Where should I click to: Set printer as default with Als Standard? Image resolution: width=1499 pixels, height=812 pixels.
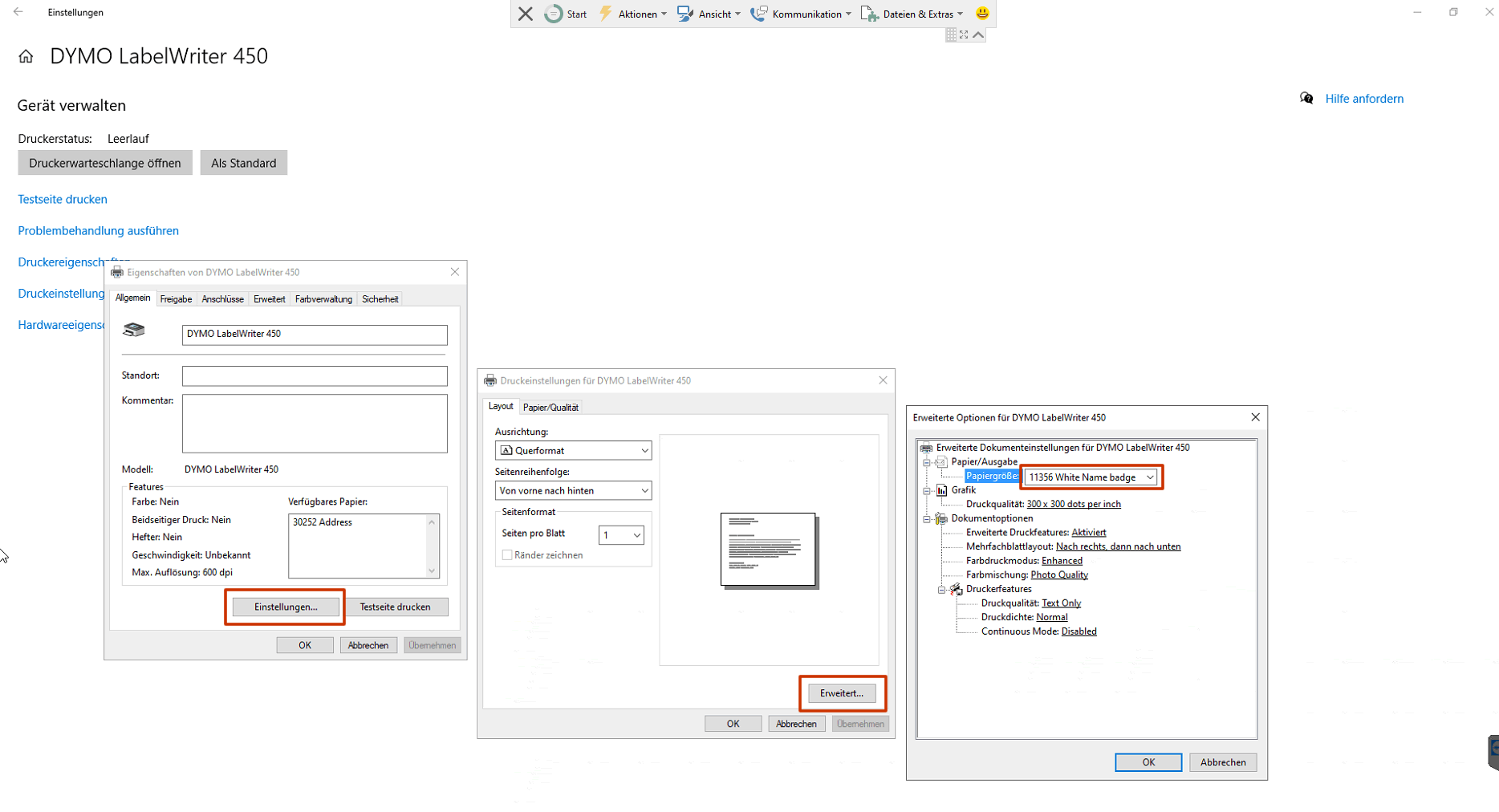[x=244, y=163]
